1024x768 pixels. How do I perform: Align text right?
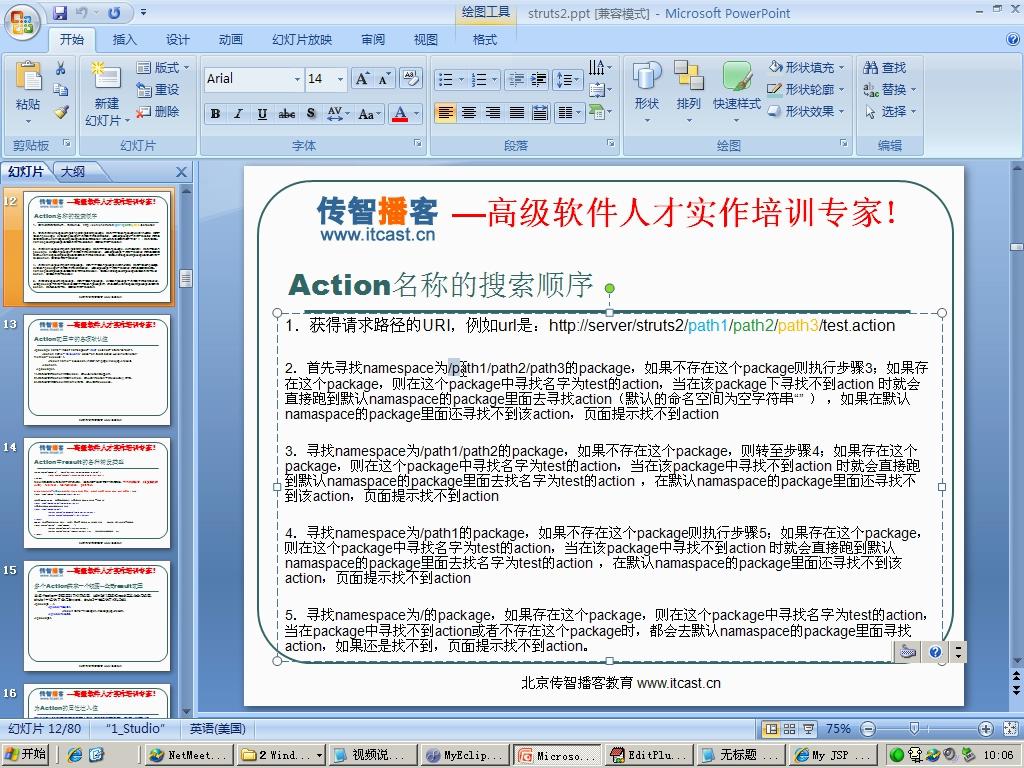point(492,113)
